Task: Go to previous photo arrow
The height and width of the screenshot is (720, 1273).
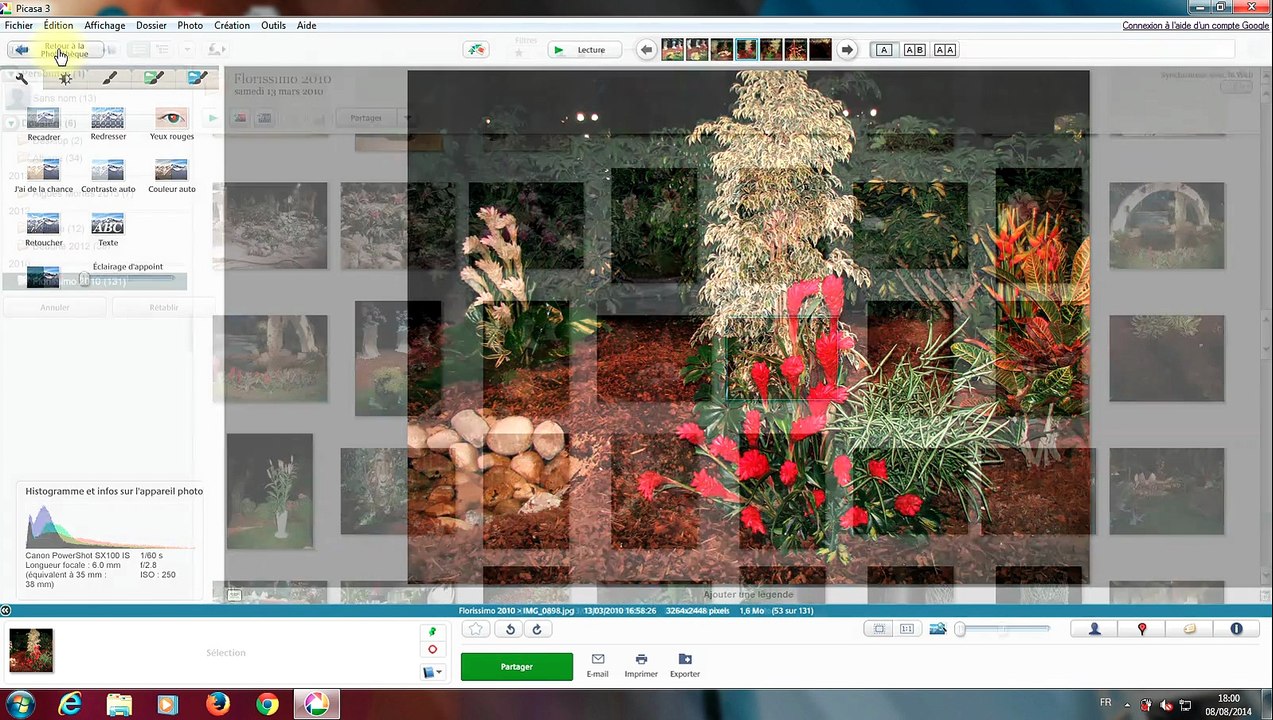Action: pyautogui.click(x=646, y=50)
